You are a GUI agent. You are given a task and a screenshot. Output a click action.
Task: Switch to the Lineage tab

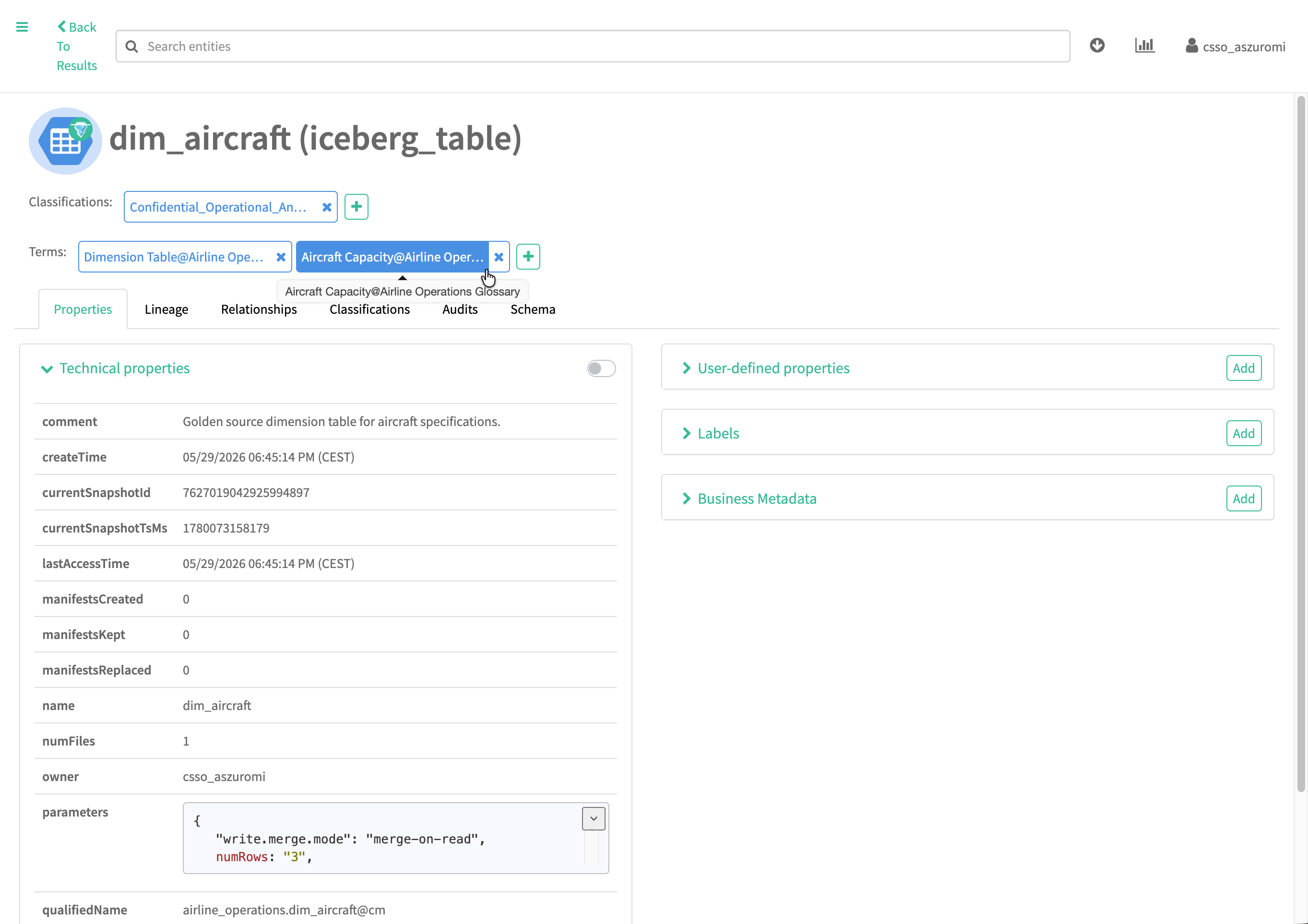[166, 310]
